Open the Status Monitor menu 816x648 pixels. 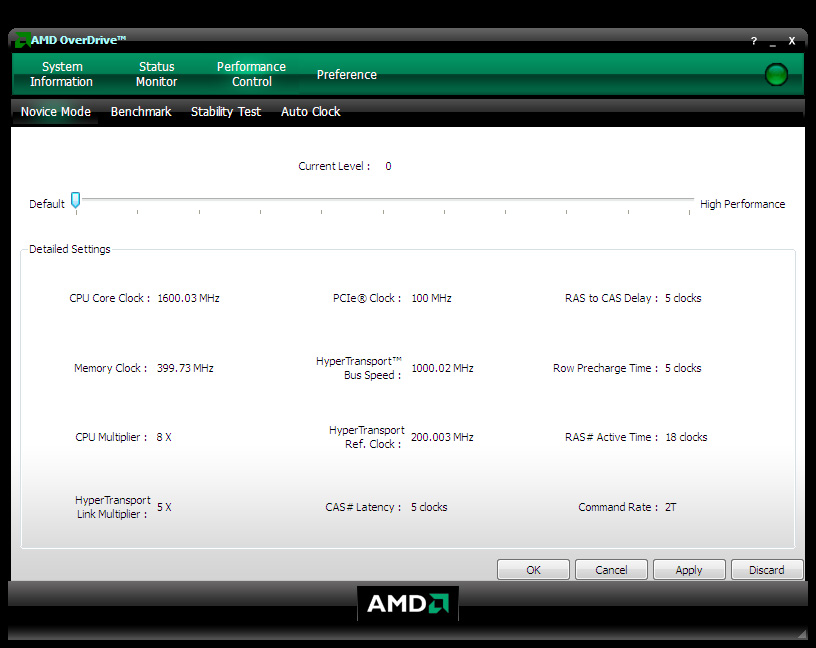[x=156, y=74]
